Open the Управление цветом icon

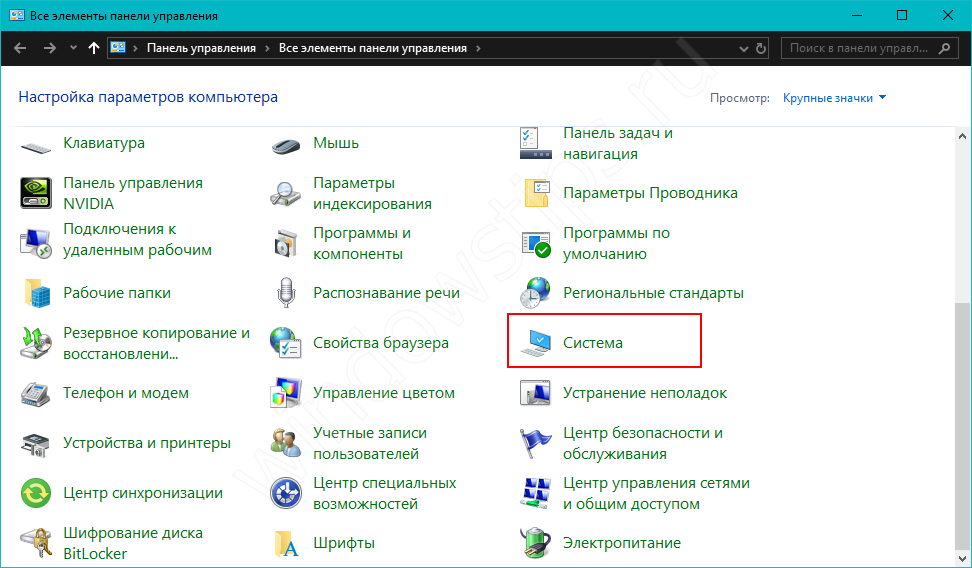[x=286, y=393]
